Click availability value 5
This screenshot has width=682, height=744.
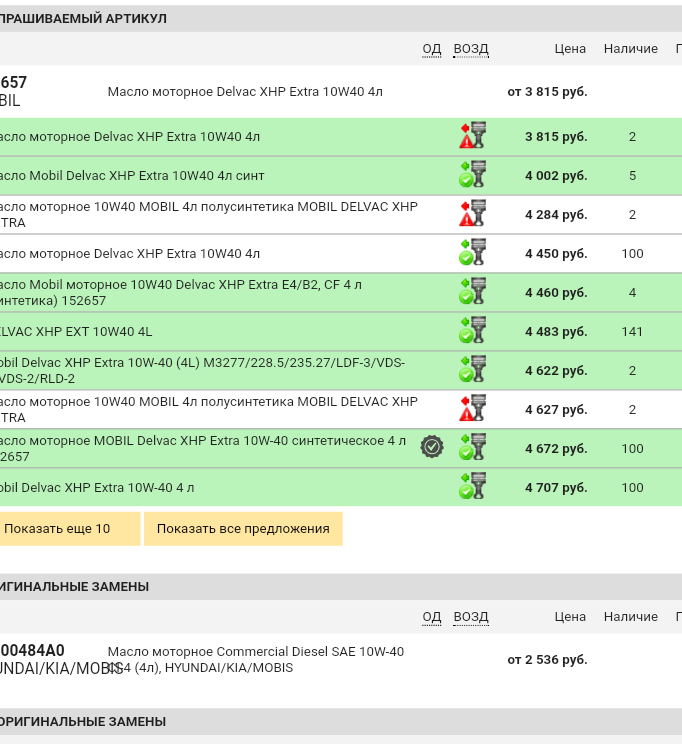[x=632, y=176]
